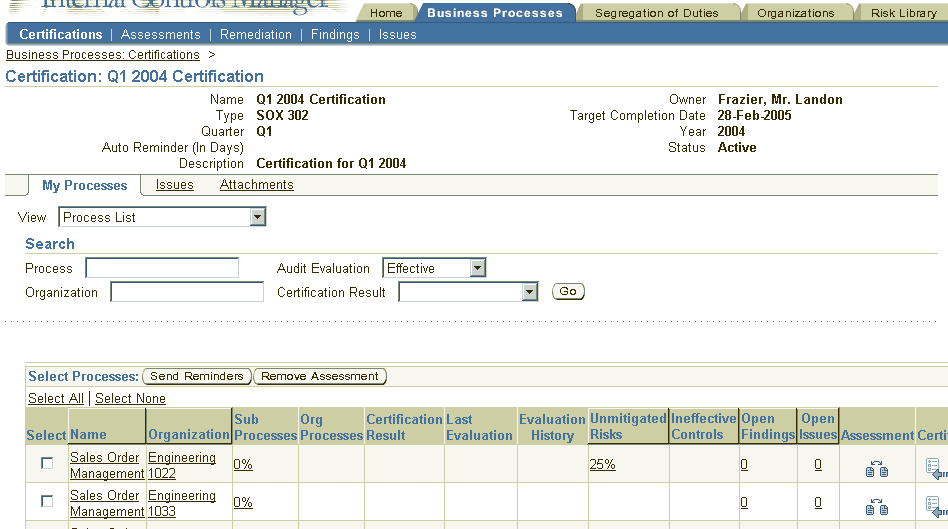Screen dimensions: 948x529
Task: Click the description Certification for Q1 2004
Action: pos(331,163)
